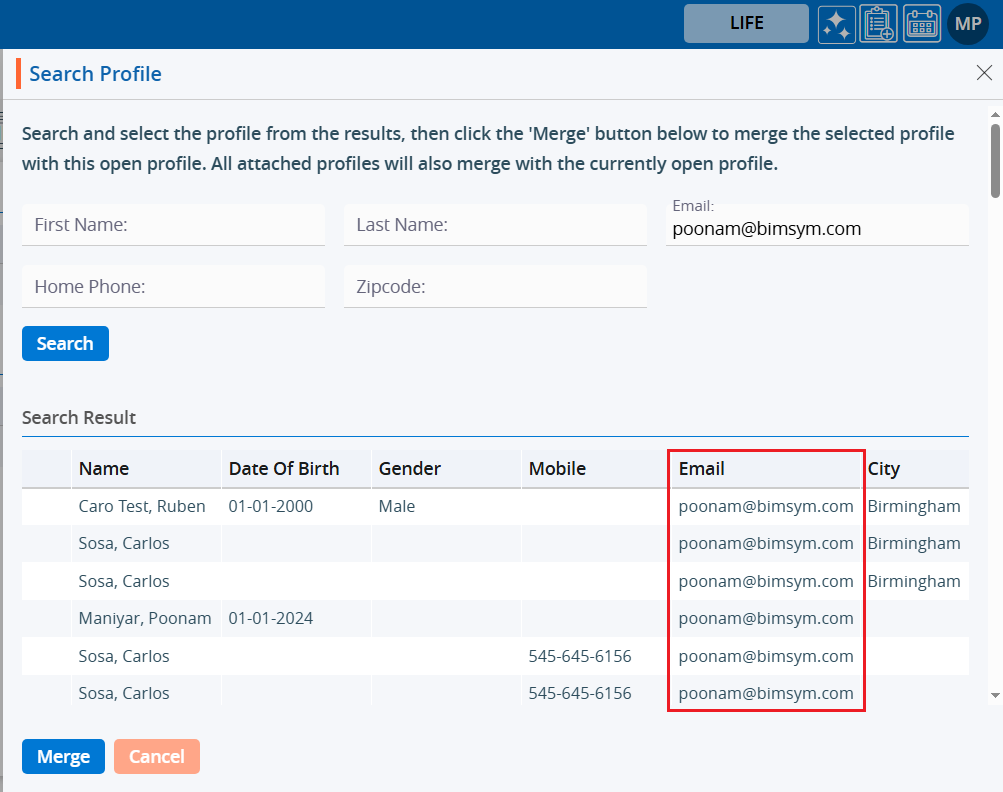The width and height of the screenshot is (1003, 792).
Task: Open the calendar icon in header
Action: [x=922, y=24]
